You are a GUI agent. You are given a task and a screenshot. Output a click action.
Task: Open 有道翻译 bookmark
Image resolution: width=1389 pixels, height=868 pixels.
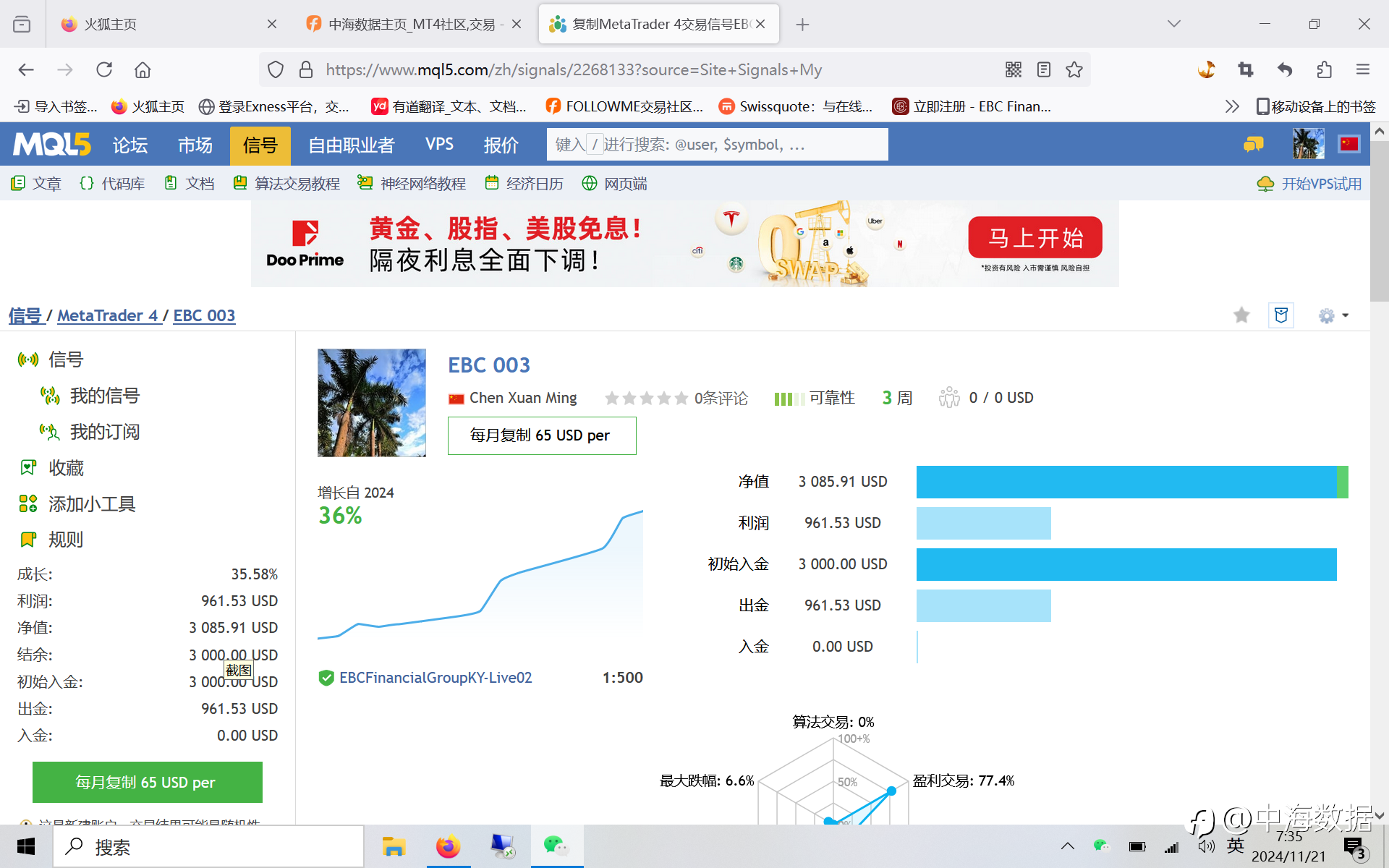click(x=449, y=106)
